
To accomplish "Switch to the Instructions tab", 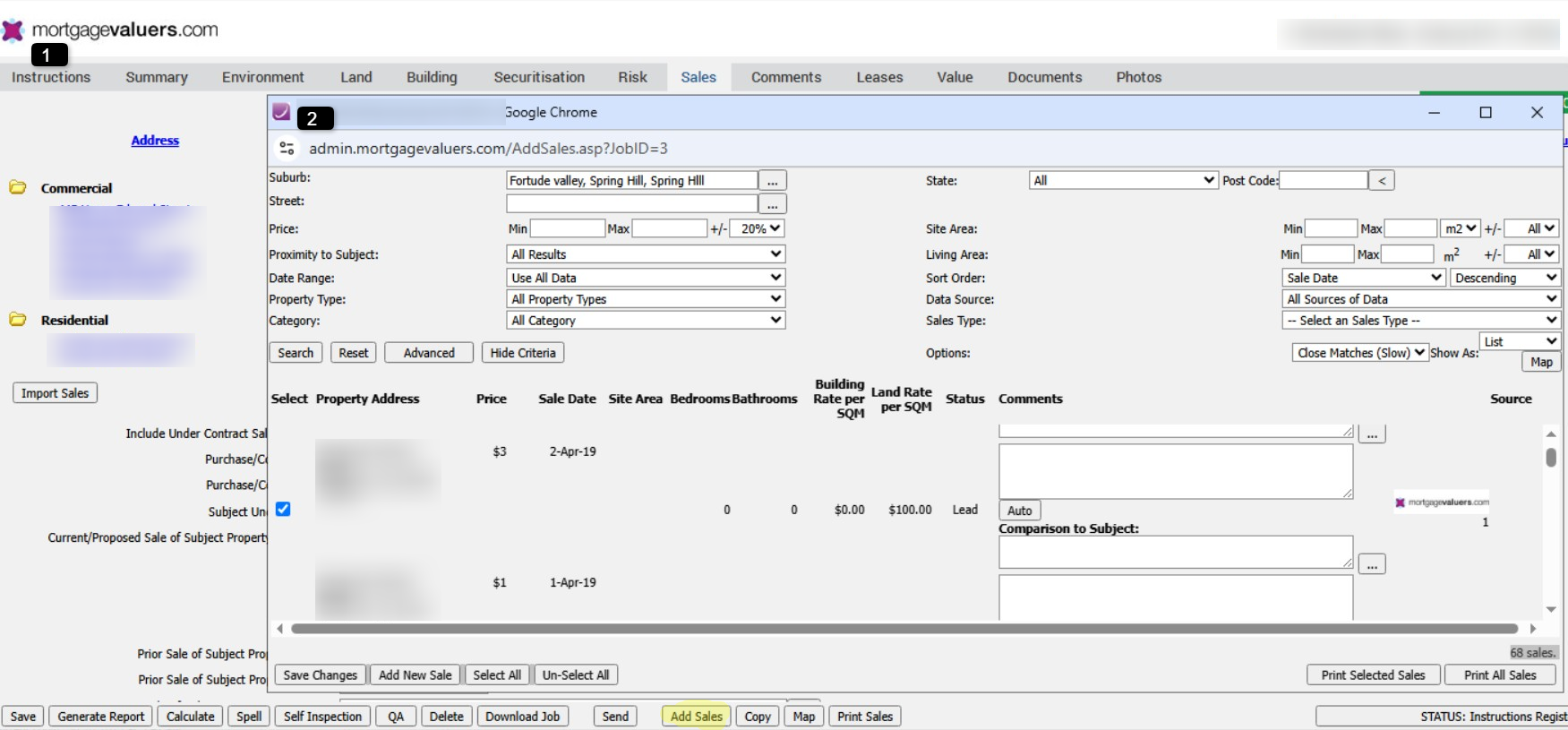I will (x=51, y=77).
